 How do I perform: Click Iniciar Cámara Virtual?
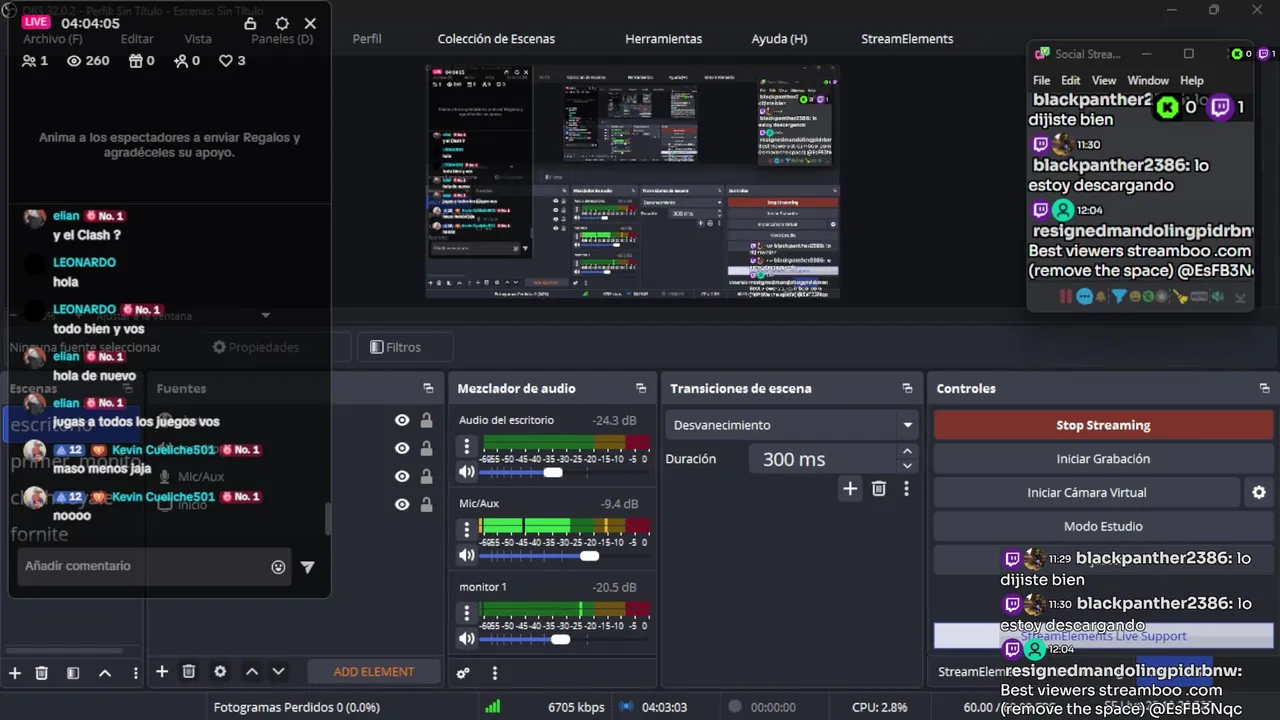[1087, 492]
